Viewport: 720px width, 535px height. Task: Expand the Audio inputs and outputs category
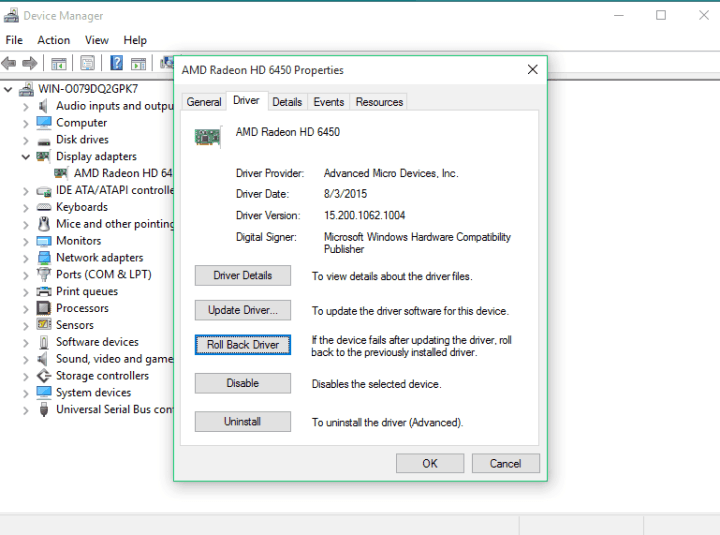tap(26, 107)
